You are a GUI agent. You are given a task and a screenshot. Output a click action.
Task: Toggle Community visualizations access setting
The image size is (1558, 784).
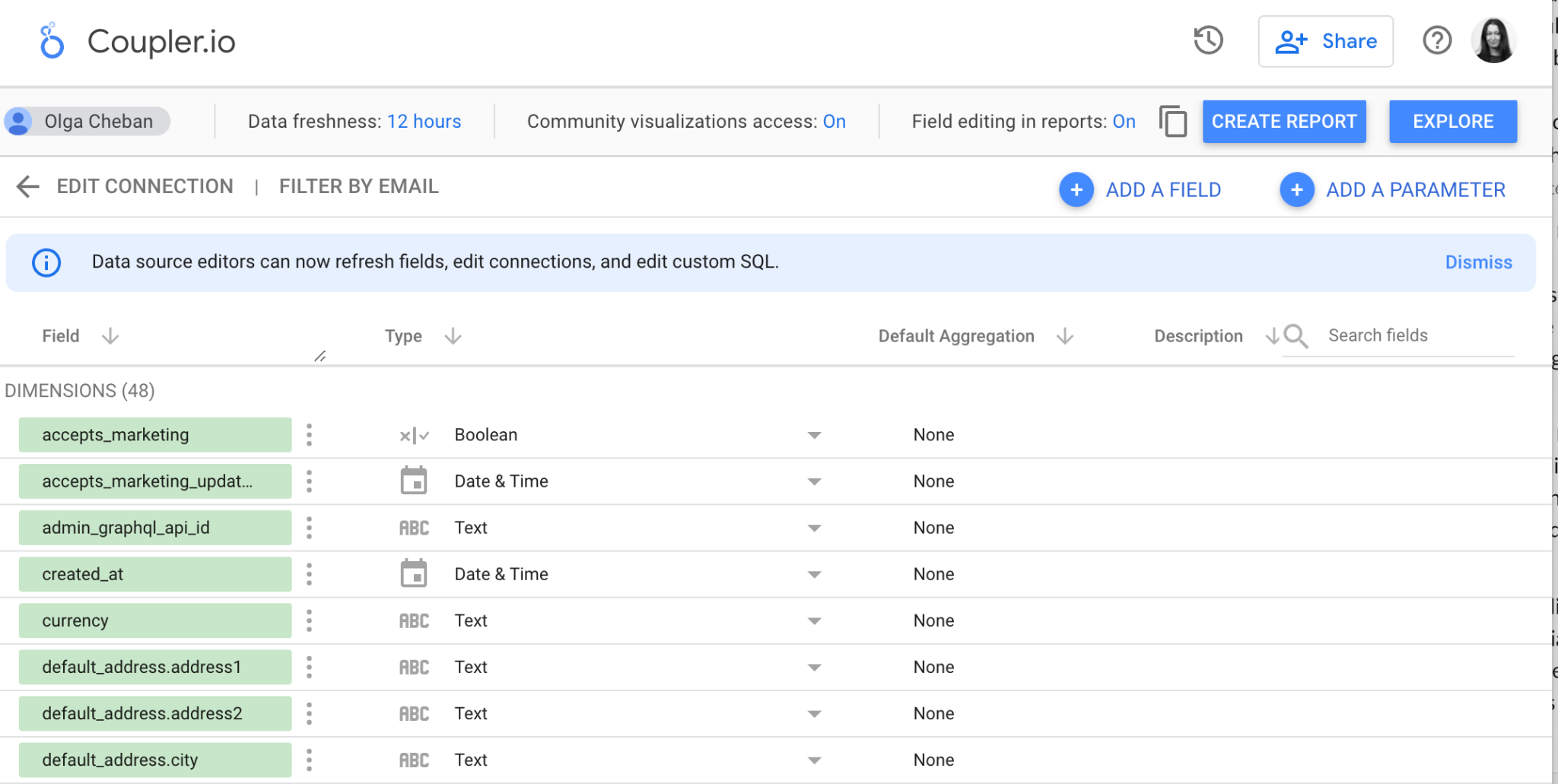click(834, 121)
